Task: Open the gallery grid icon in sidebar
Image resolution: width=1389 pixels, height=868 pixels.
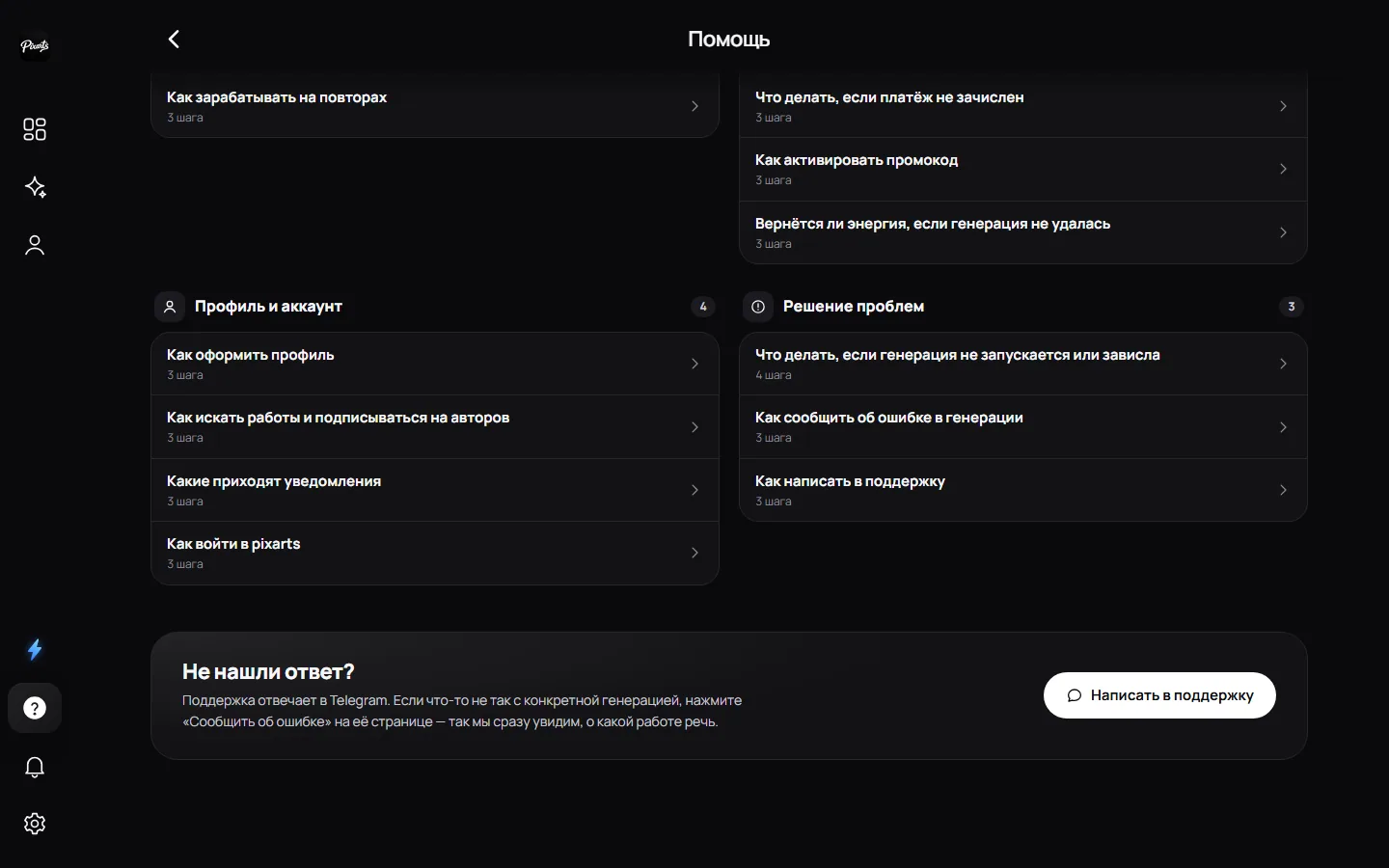Action: (35, 129)
